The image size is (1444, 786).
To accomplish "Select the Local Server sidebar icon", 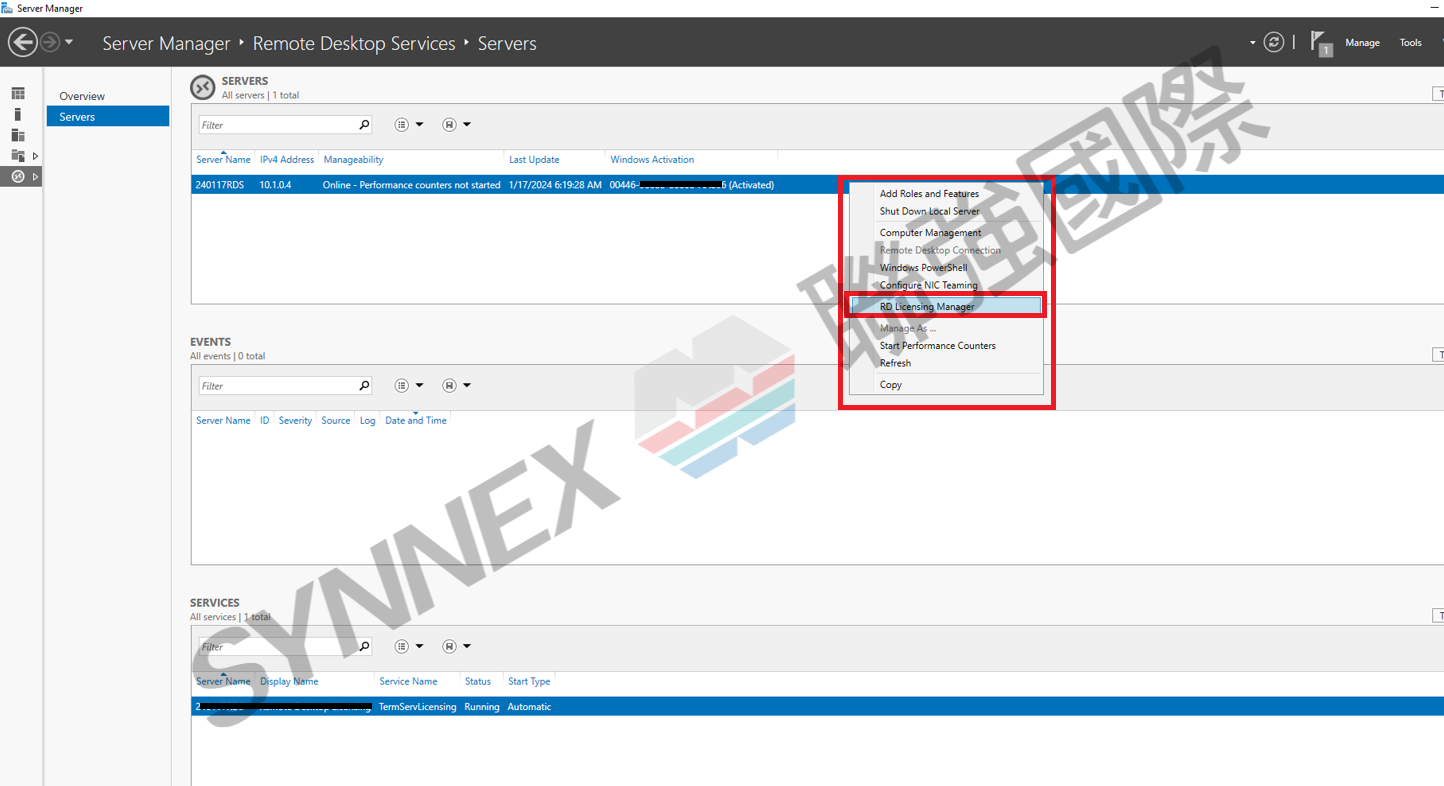I will [17, 114].
